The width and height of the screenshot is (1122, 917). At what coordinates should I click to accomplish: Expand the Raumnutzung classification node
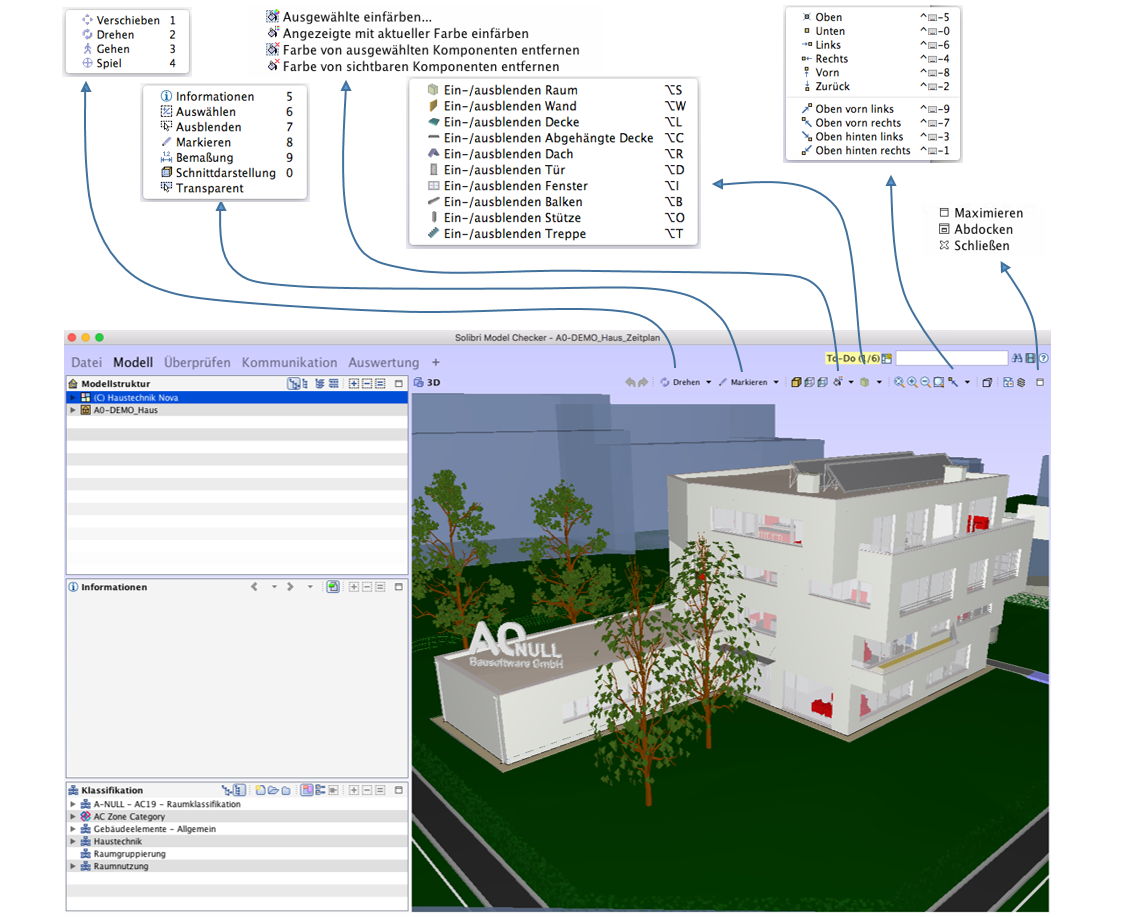point(73,867)
